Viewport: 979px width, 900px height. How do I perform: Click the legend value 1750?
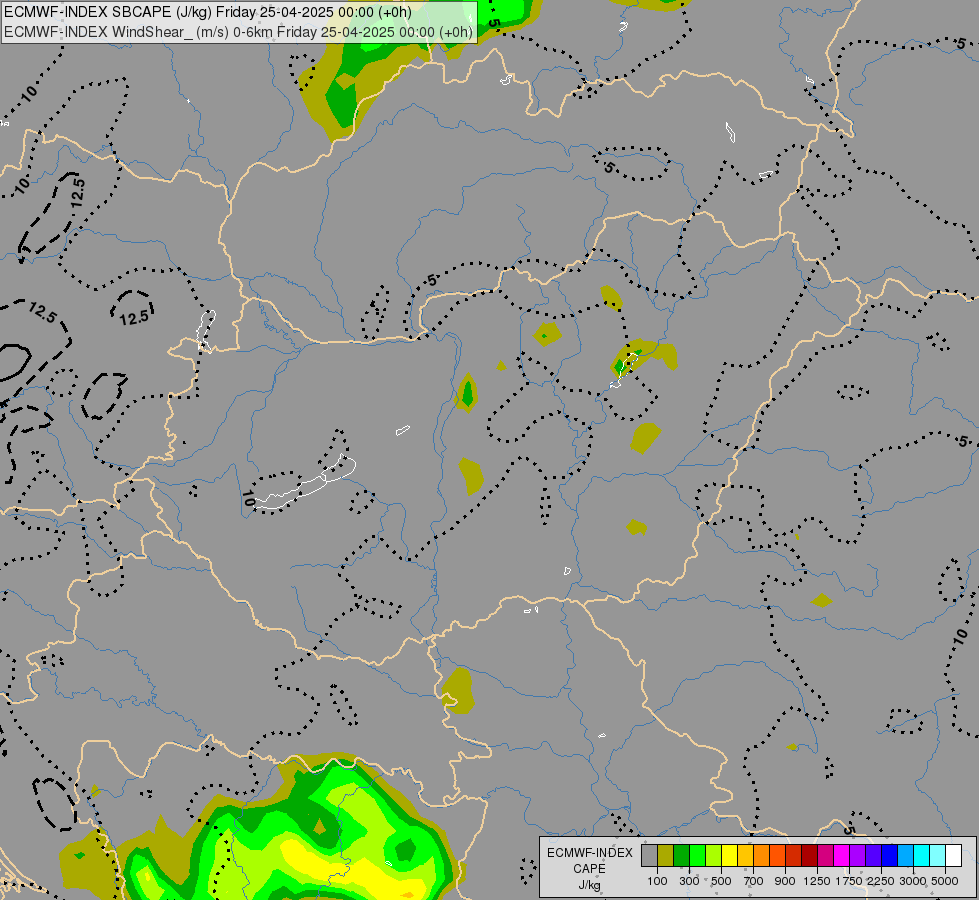tap(849, 881)
